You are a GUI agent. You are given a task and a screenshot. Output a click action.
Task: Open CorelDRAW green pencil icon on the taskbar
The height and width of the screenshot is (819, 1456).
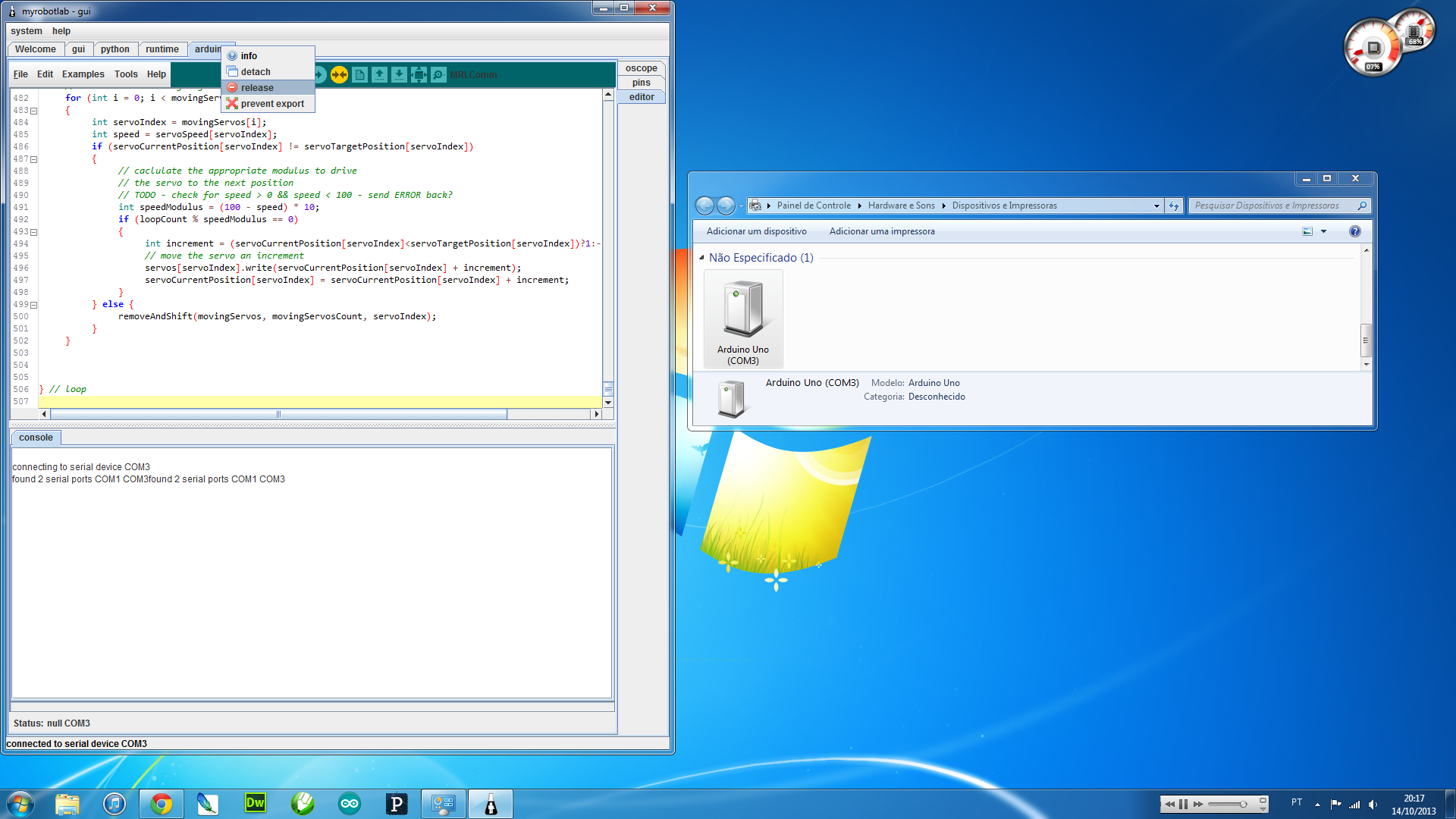pyautogui.click(x=303, y=804)
